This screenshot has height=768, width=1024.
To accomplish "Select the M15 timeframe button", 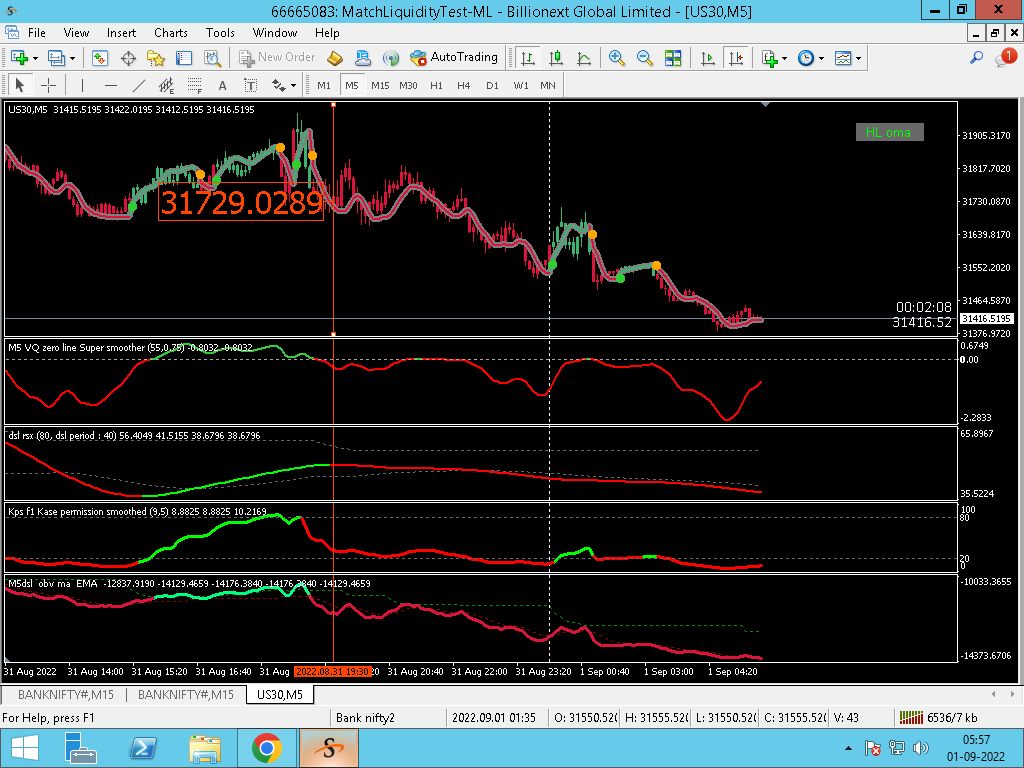I will point(380,85).
